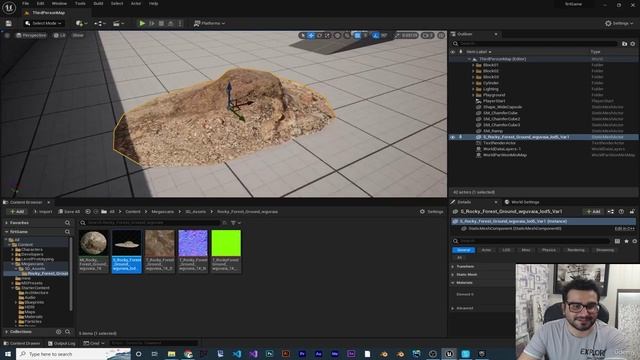Click the Add button in Content Browser

[17, 211]
